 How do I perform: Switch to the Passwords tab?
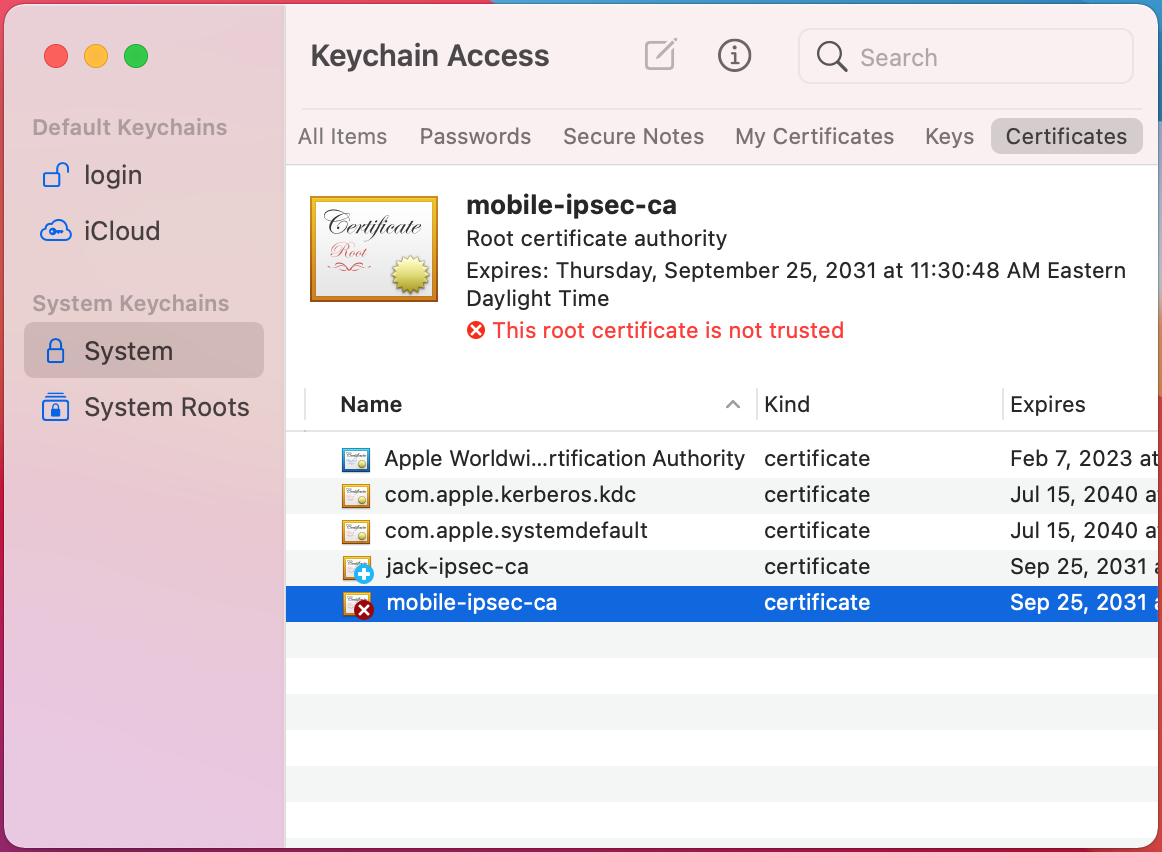[475, 137]
